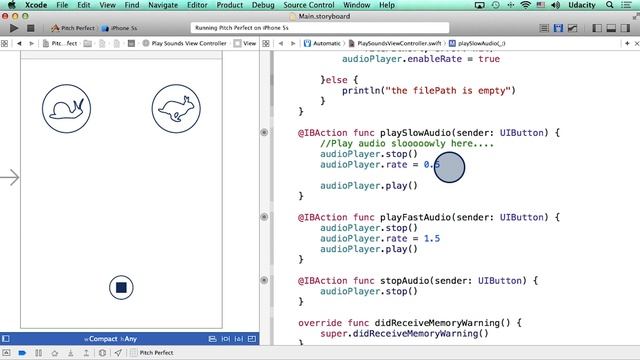Open the Align constraints icon

point(225,339)
